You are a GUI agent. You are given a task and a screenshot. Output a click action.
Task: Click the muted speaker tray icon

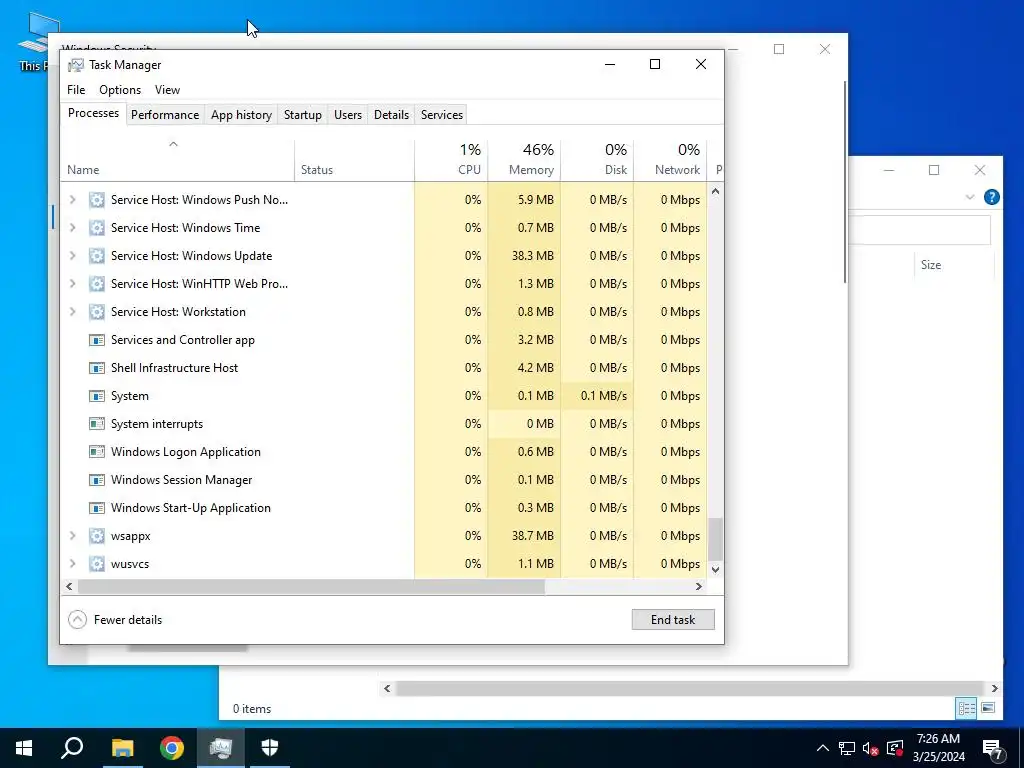871,748
